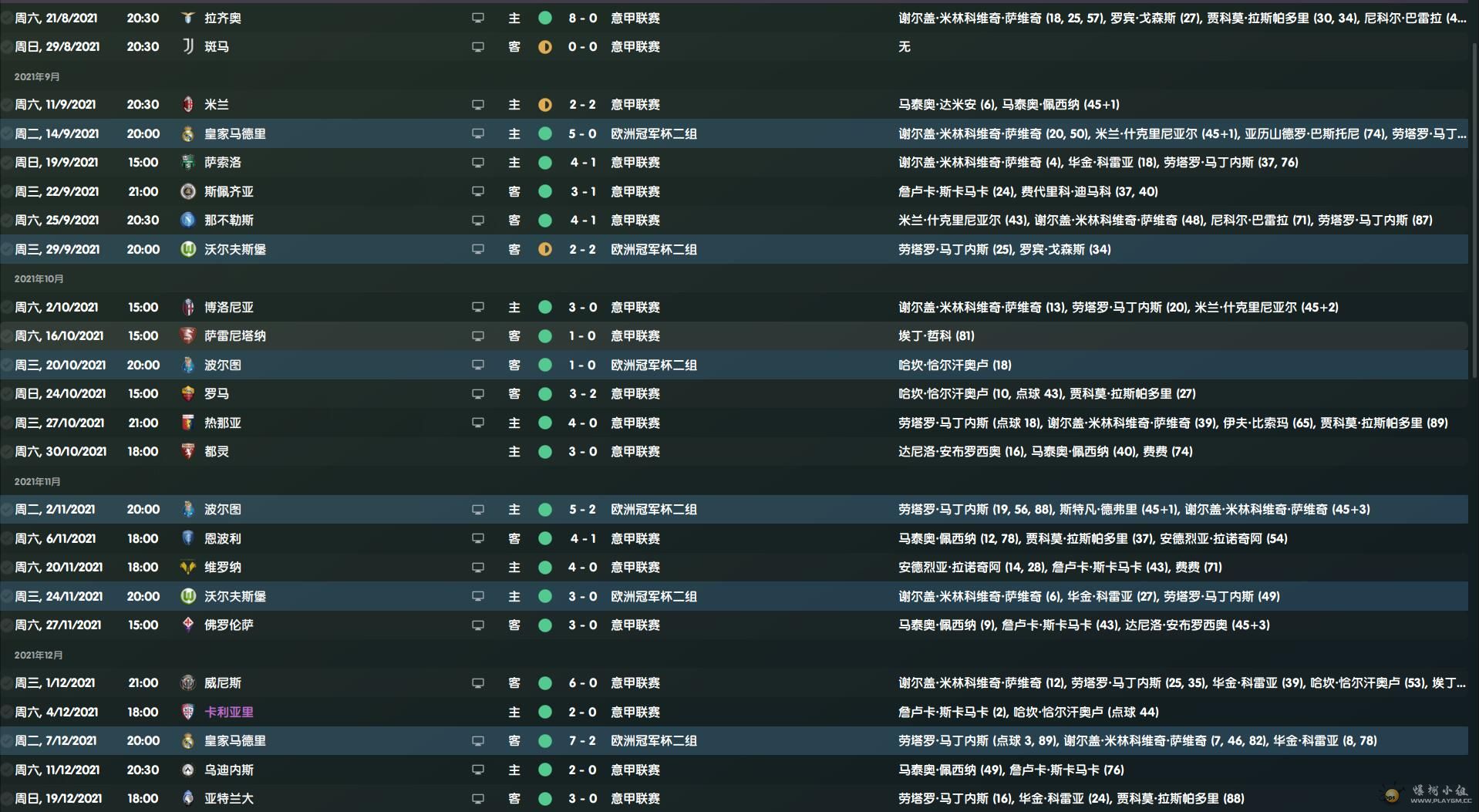Select the orange draw indicator on the 米兰 2-2 row

coord(545,105)
